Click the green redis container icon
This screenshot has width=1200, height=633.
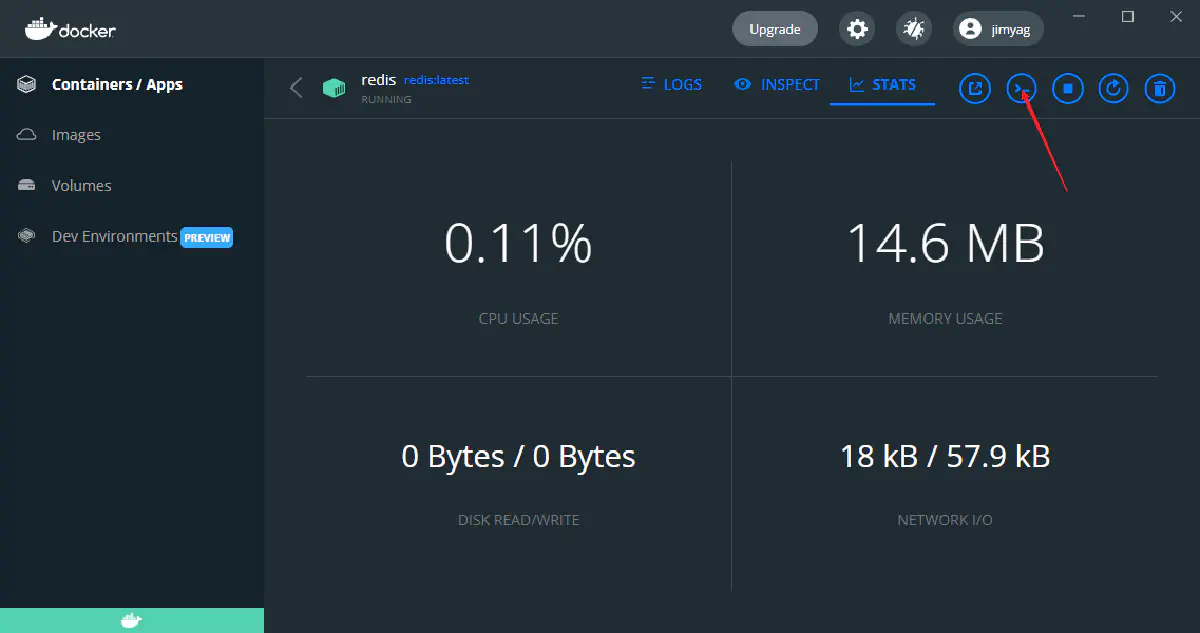click(334, 88)
